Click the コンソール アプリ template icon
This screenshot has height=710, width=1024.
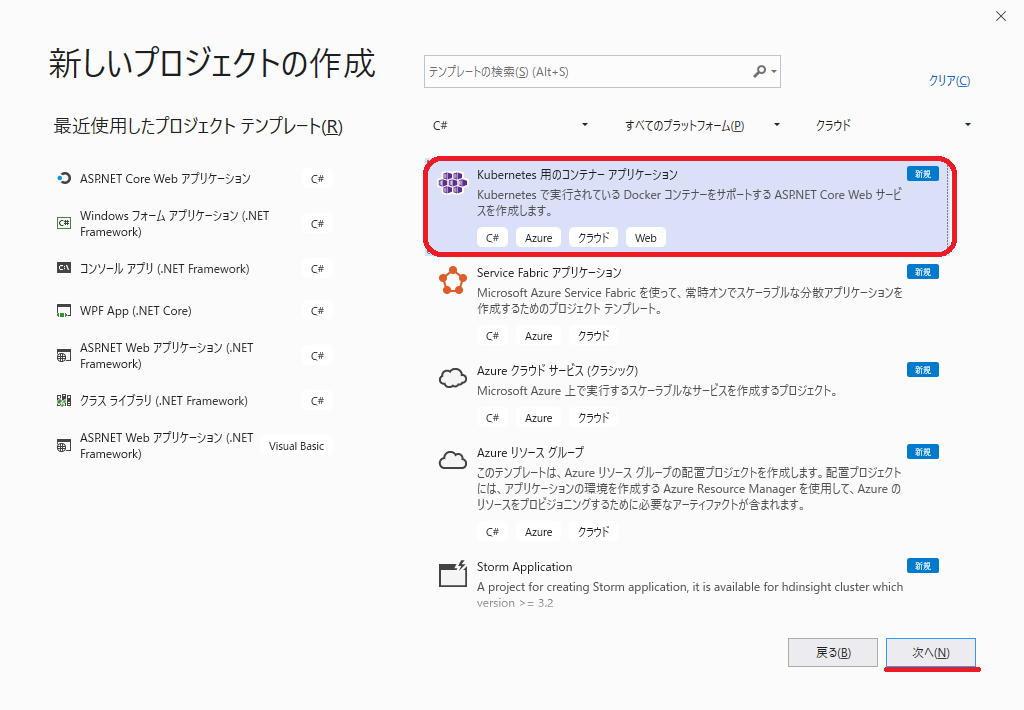pyautogui.click(x=62, y=268)
